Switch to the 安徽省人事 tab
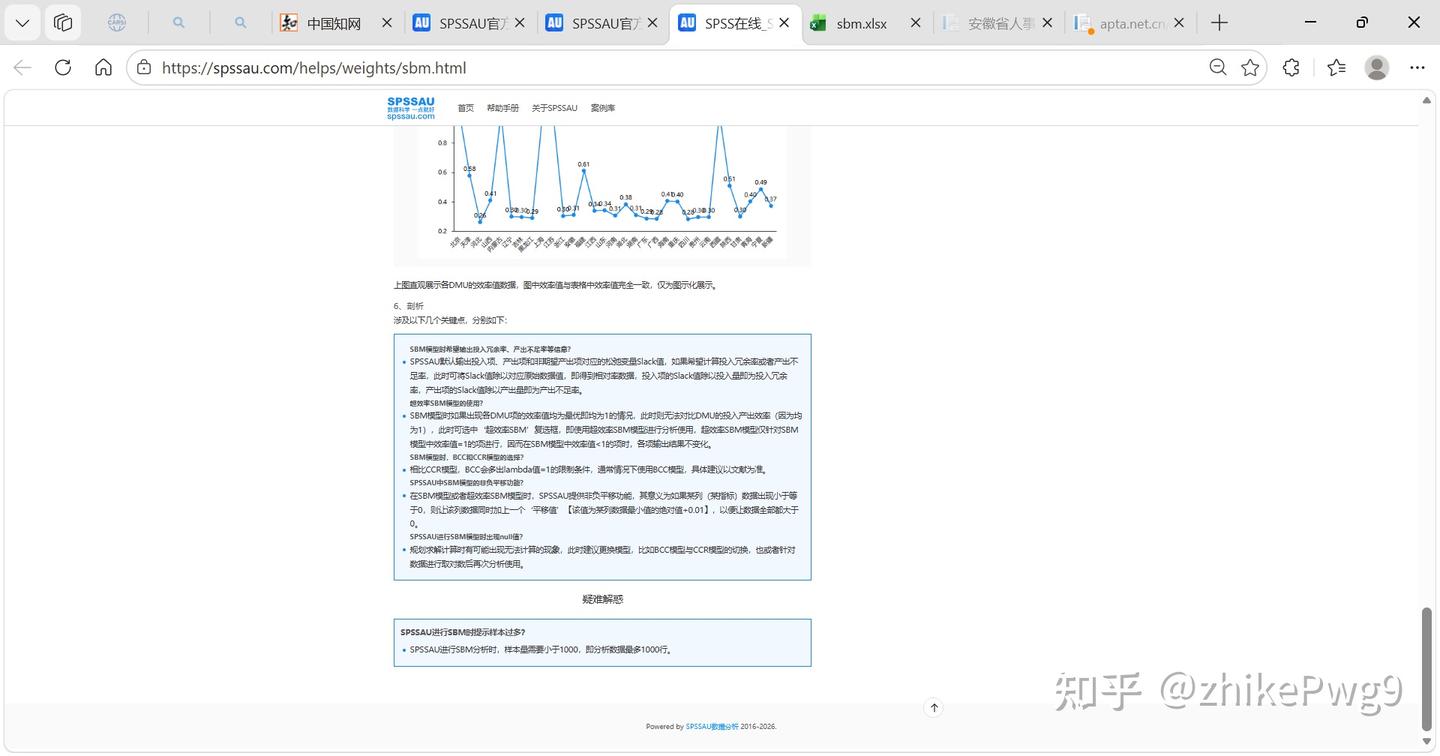 pos(988,23)
